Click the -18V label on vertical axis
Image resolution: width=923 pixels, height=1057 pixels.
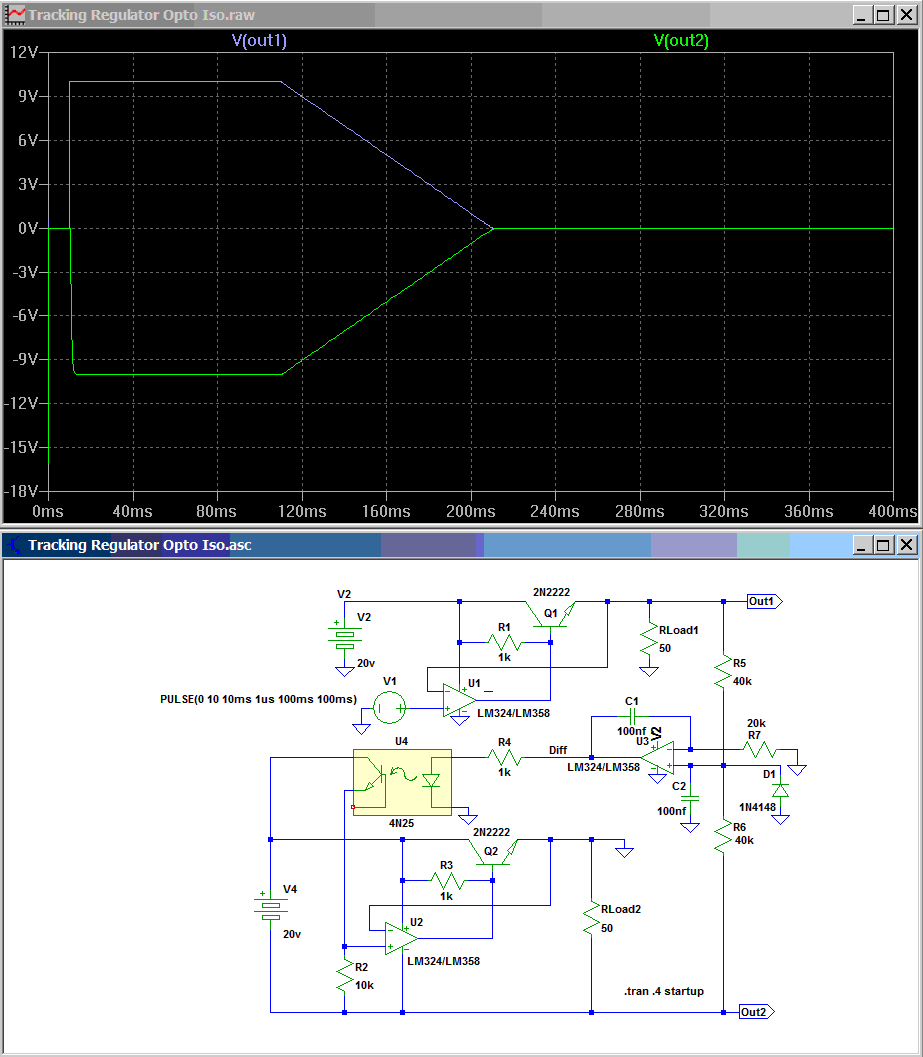coord(21,491)
